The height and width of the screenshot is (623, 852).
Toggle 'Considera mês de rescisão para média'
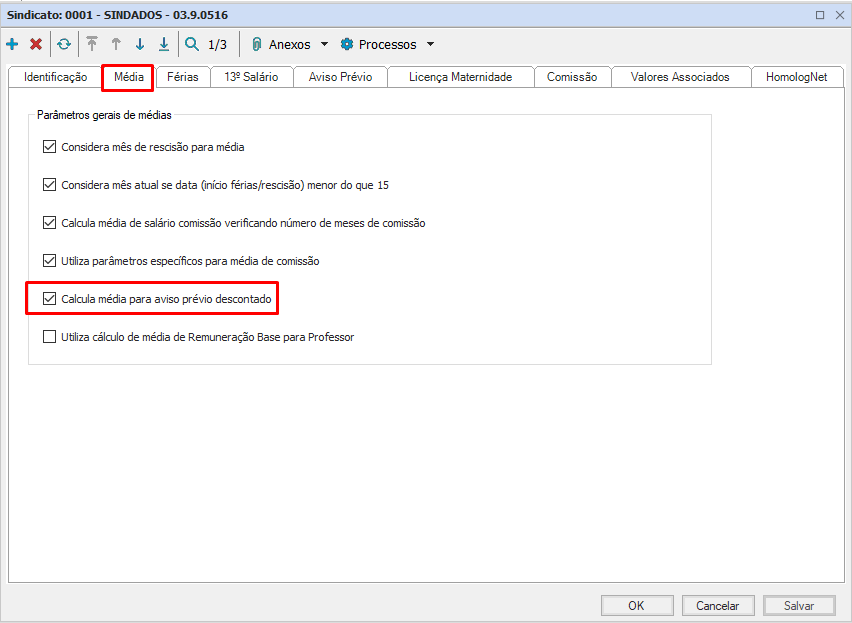(x=49, y=147)
